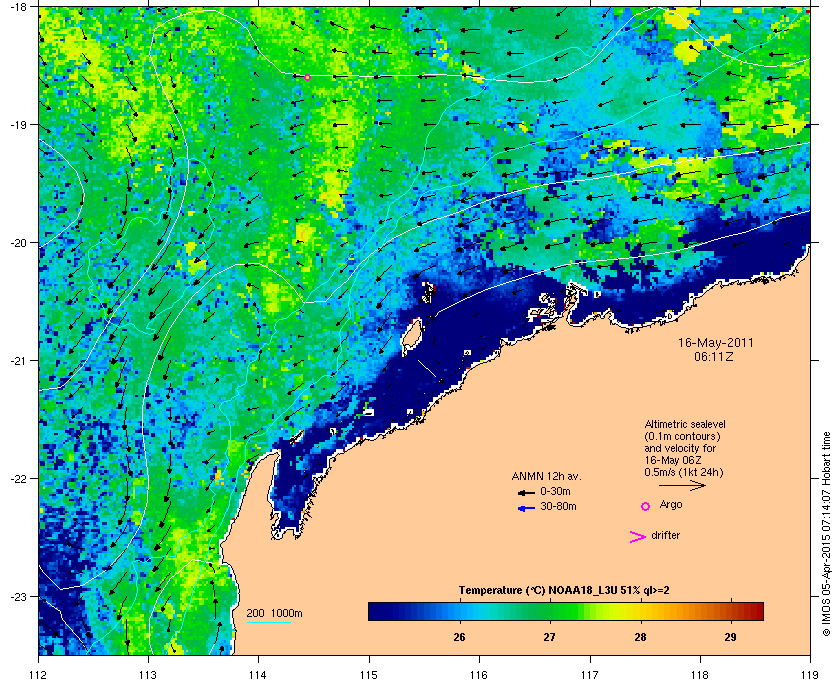The width and height of the screenshot is (840, 680).
Task: Click the '114' longitude axis label
Action: pos(259,675)
